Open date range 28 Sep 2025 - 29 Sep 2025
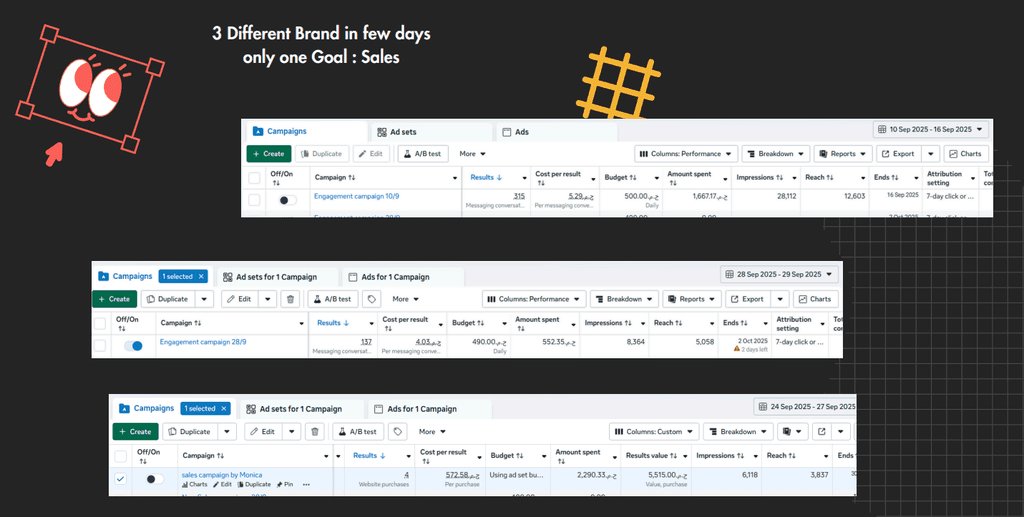 point(779,275)
